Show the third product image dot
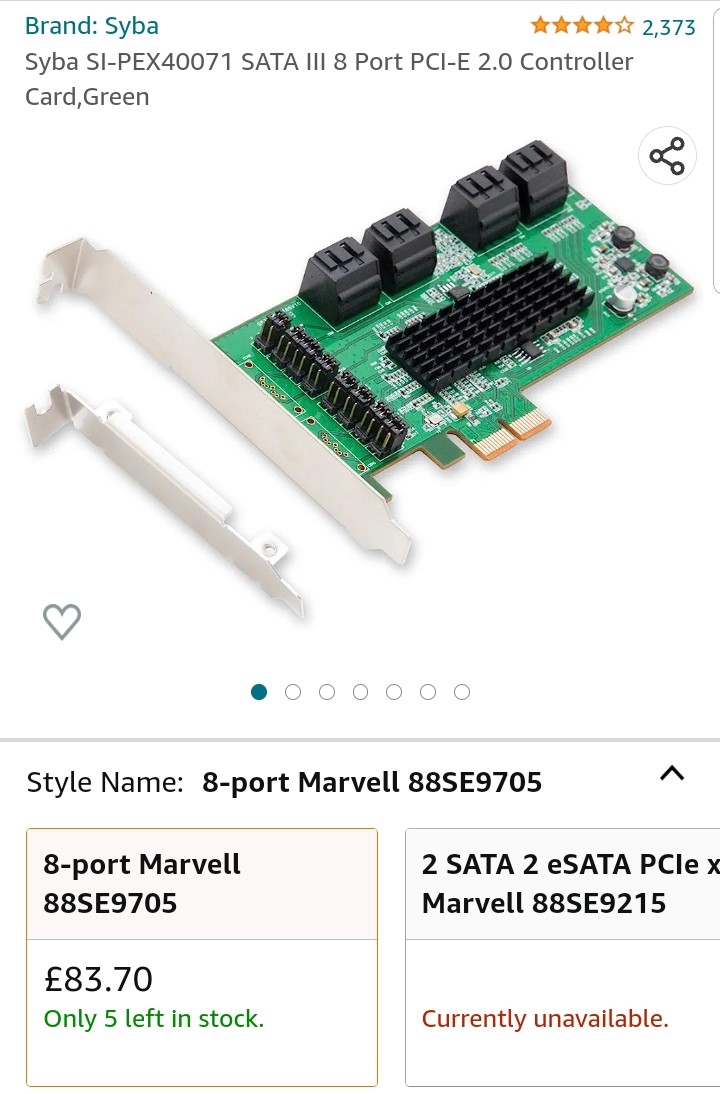The image size is (720, 1094). tap(327, 692)
